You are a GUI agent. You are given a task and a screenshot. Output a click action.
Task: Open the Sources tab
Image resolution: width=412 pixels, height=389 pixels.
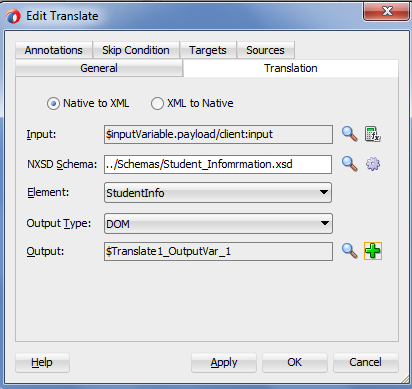coord(265,50)
